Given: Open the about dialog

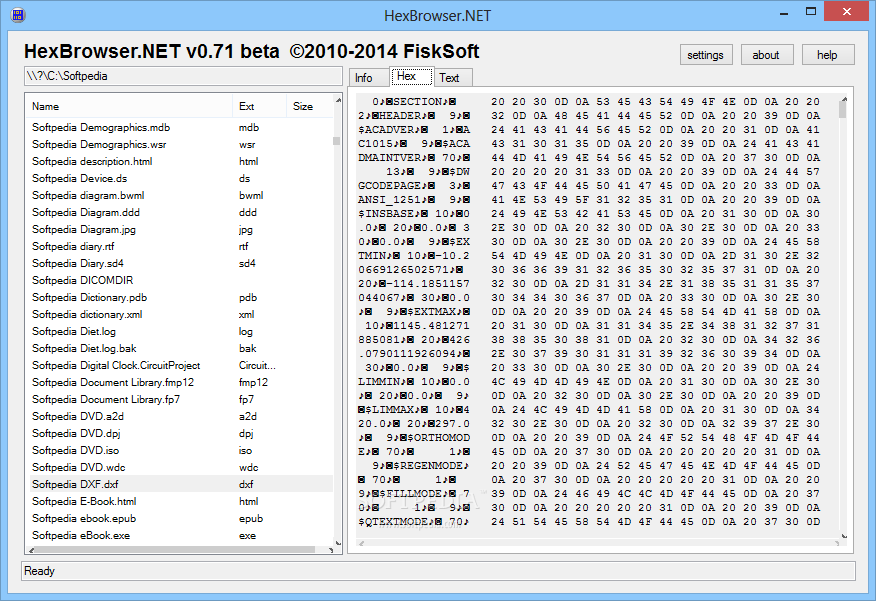Looking at the screenshot, I should coord(766,55).
